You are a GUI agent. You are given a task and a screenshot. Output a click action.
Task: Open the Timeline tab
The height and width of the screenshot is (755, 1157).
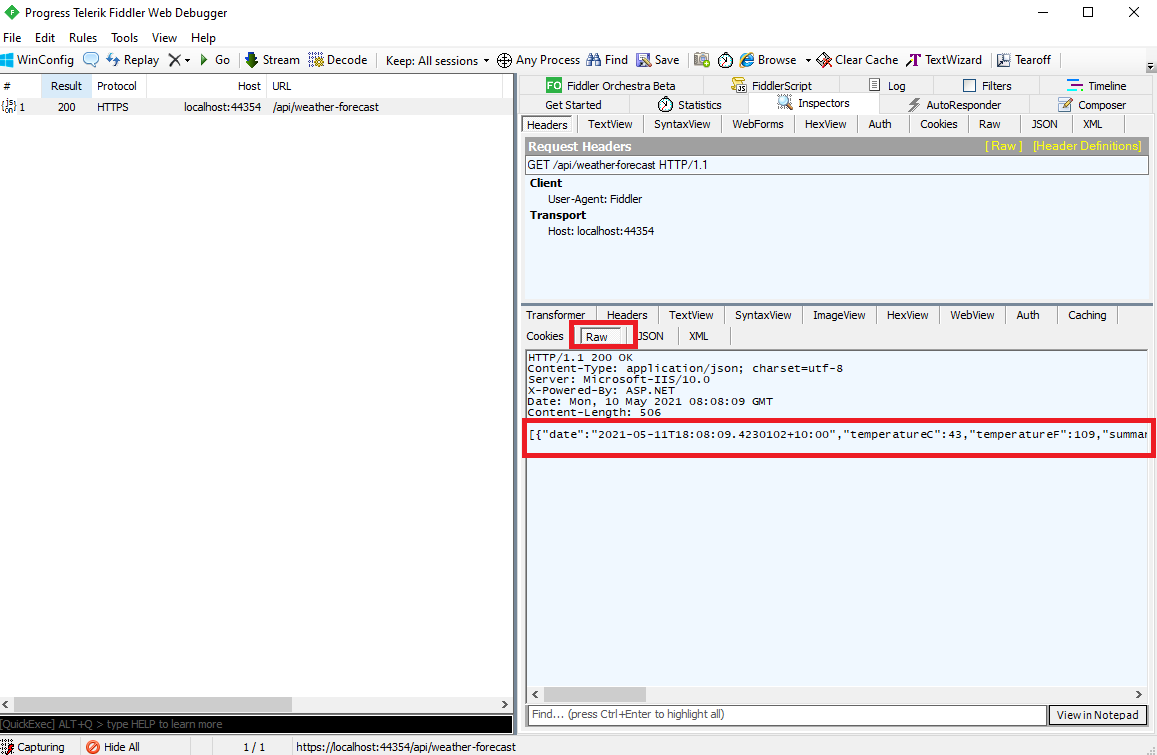pos(1096,86)
